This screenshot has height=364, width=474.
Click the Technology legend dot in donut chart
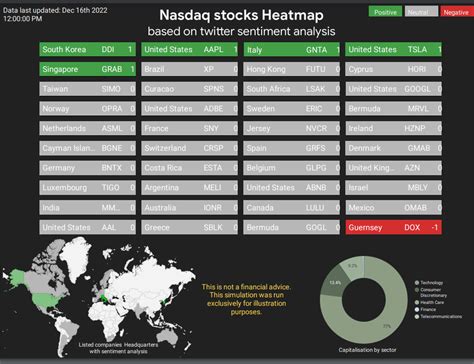(417, 283)
